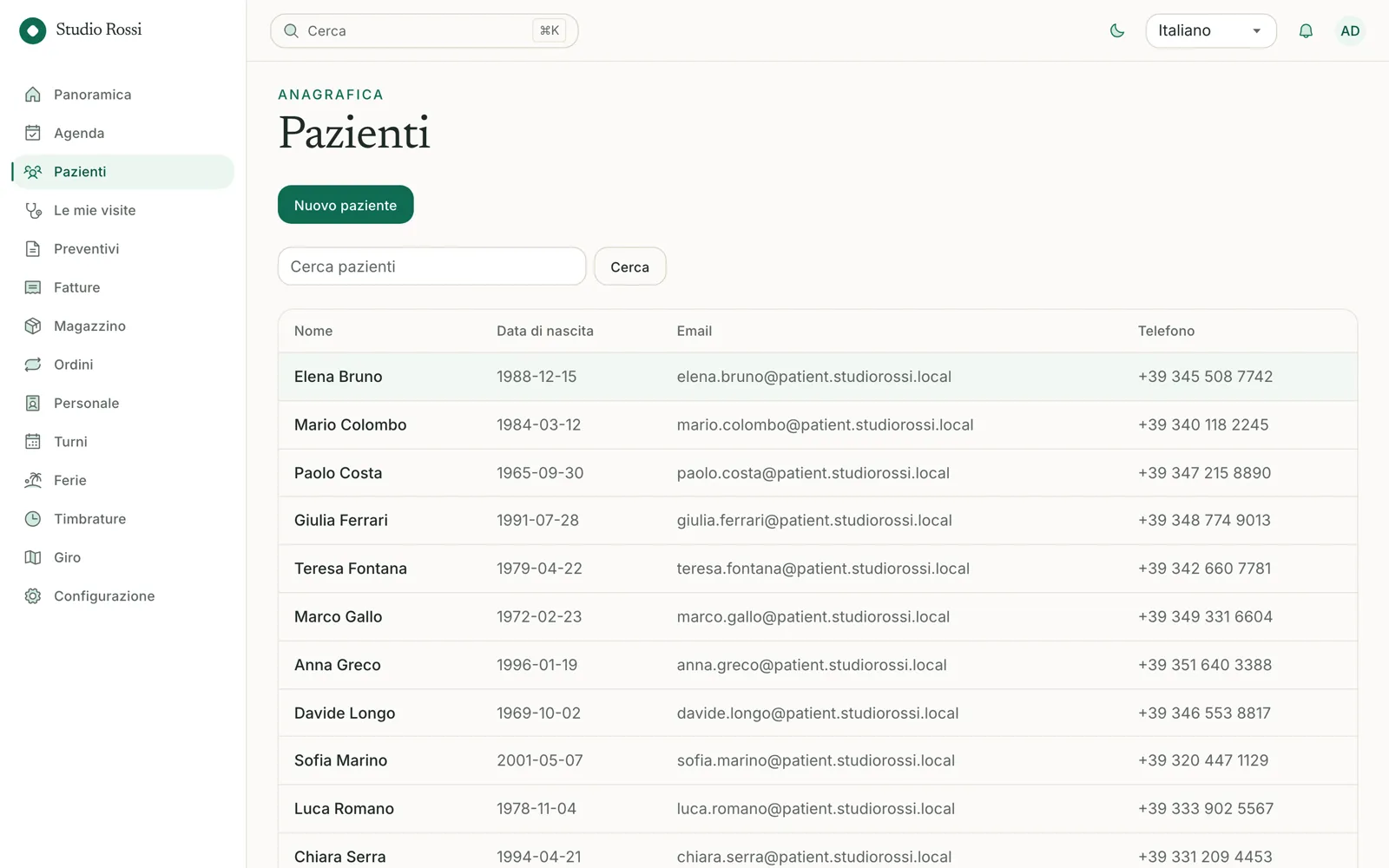The width and height of the screenshot is (1389, 868).
Task: Open the Timbrature clock icon
Action: pyautogui.click(x=33, y=518)
